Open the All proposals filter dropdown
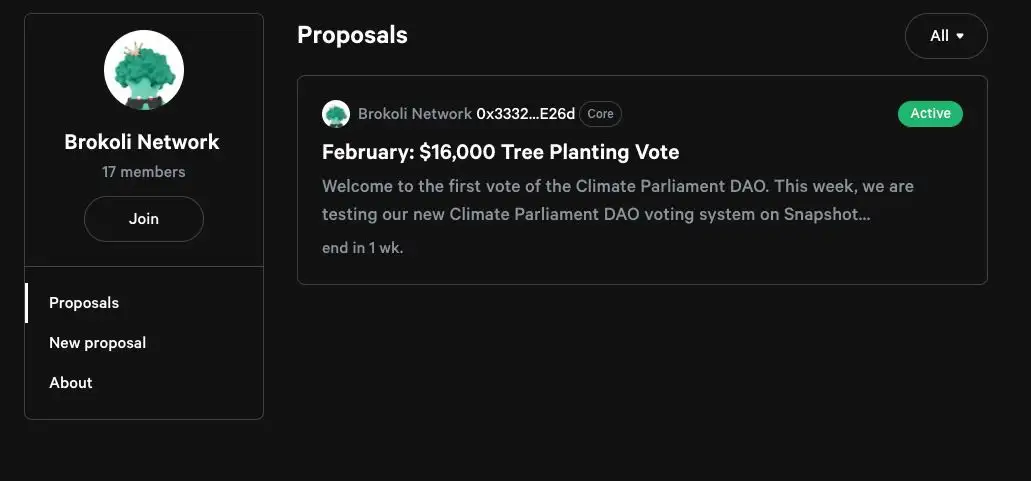 click(946, 36)
